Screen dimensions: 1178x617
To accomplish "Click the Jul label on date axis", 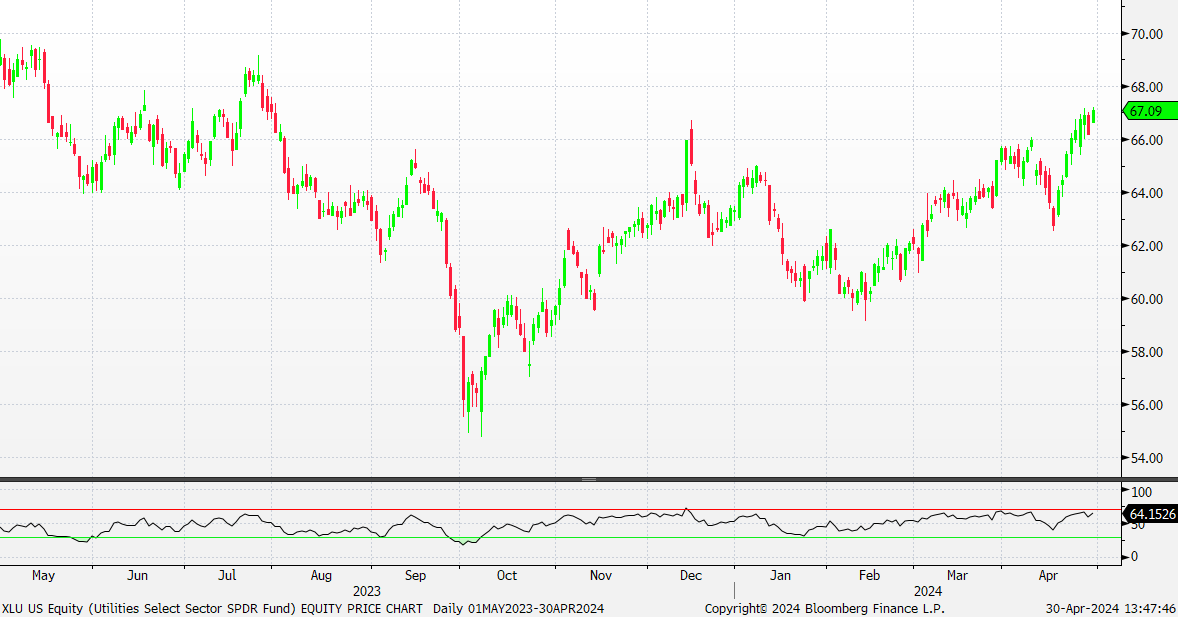I will 227,576.
